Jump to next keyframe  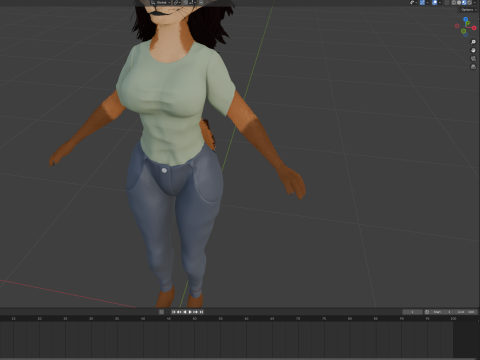point(195,312)
